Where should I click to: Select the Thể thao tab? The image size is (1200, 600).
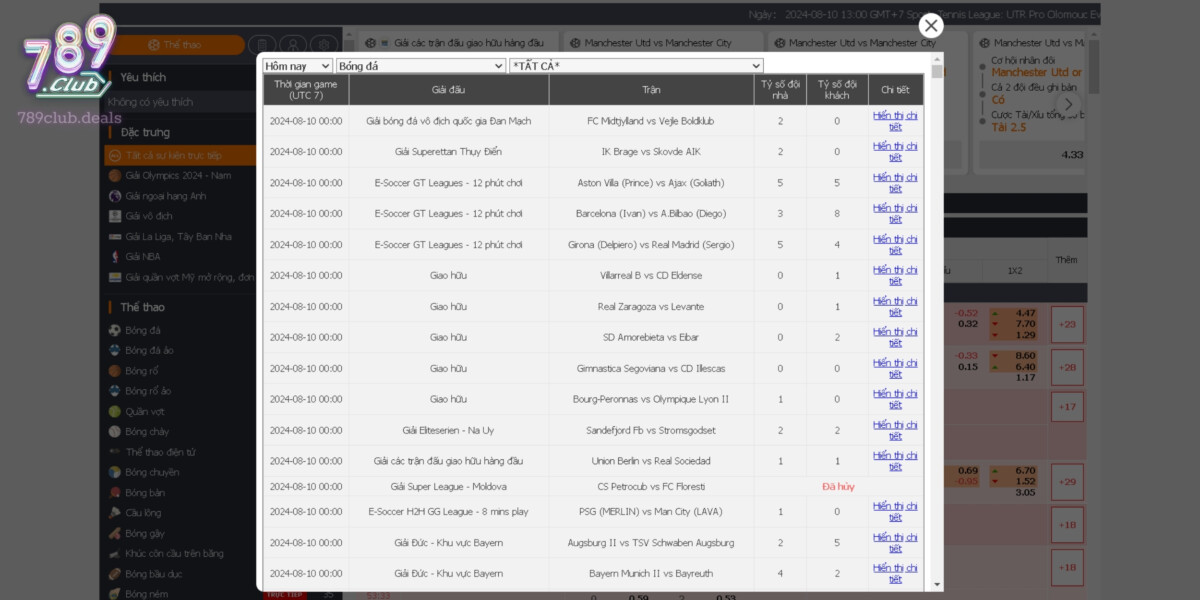pyautogui.click(x=175, y=45)
